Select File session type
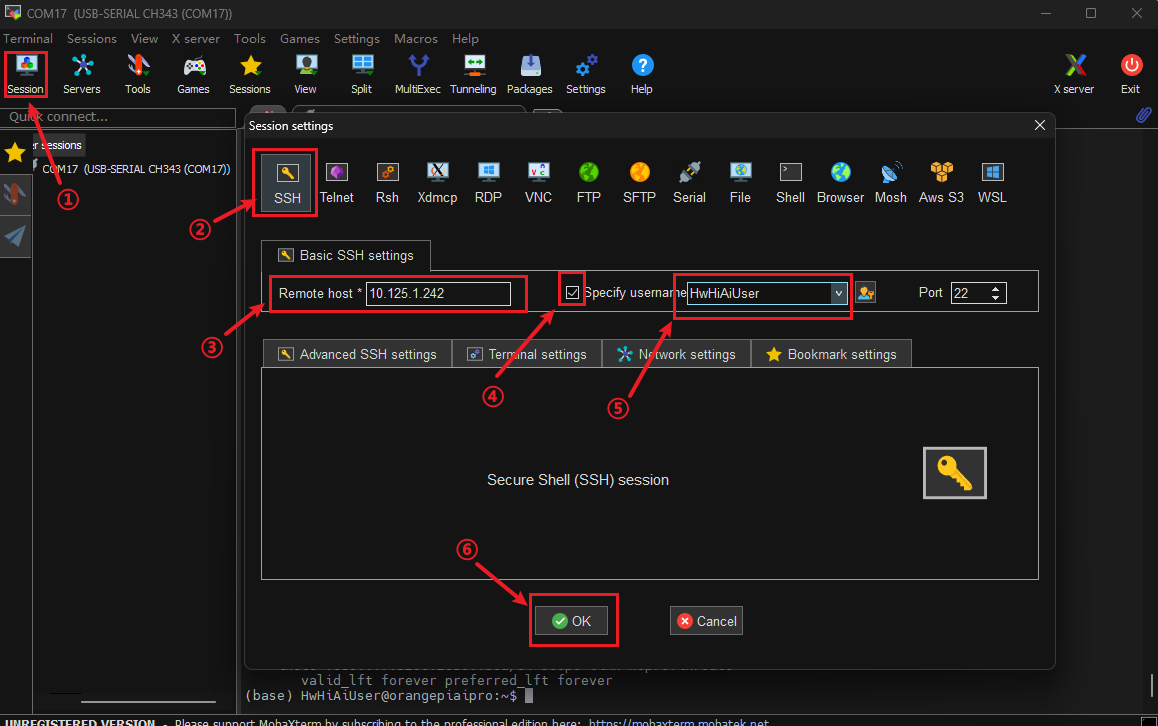This screenshot has height=726, width=1158. (x=740, y=183)
